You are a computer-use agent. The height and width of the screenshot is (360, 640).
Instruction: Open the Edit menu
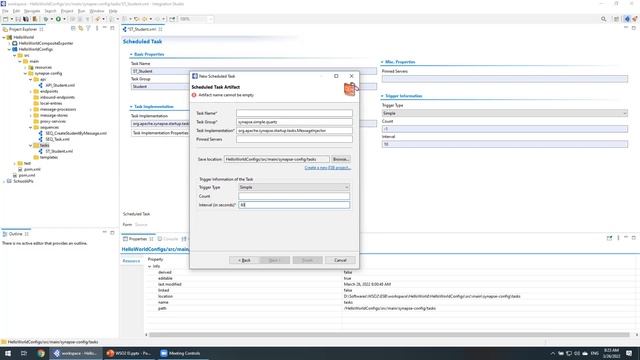pyautogui.click(x=16, y=11)
